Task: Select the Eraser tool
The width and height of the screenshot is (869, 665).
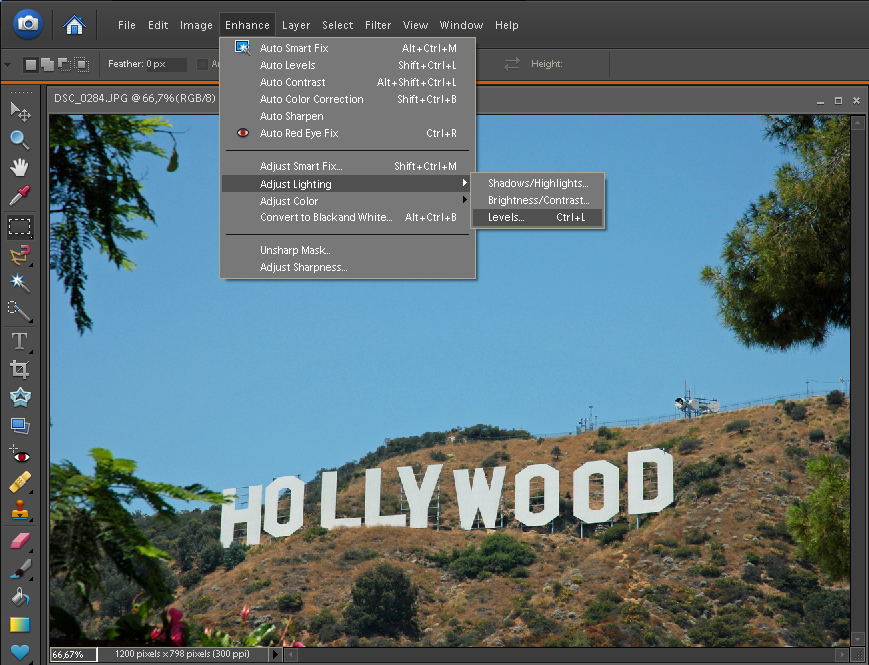Action: (x=20, y=541)
